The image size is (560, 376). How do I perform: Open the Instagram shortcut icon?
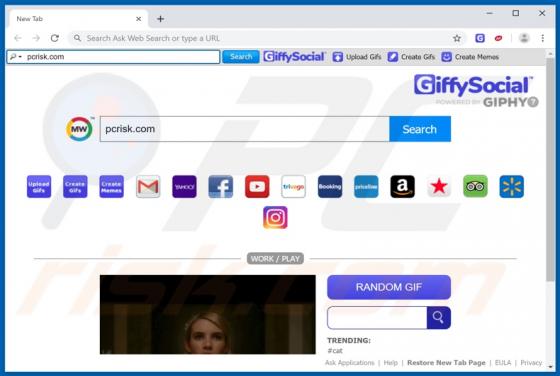[x=275, y=217]
